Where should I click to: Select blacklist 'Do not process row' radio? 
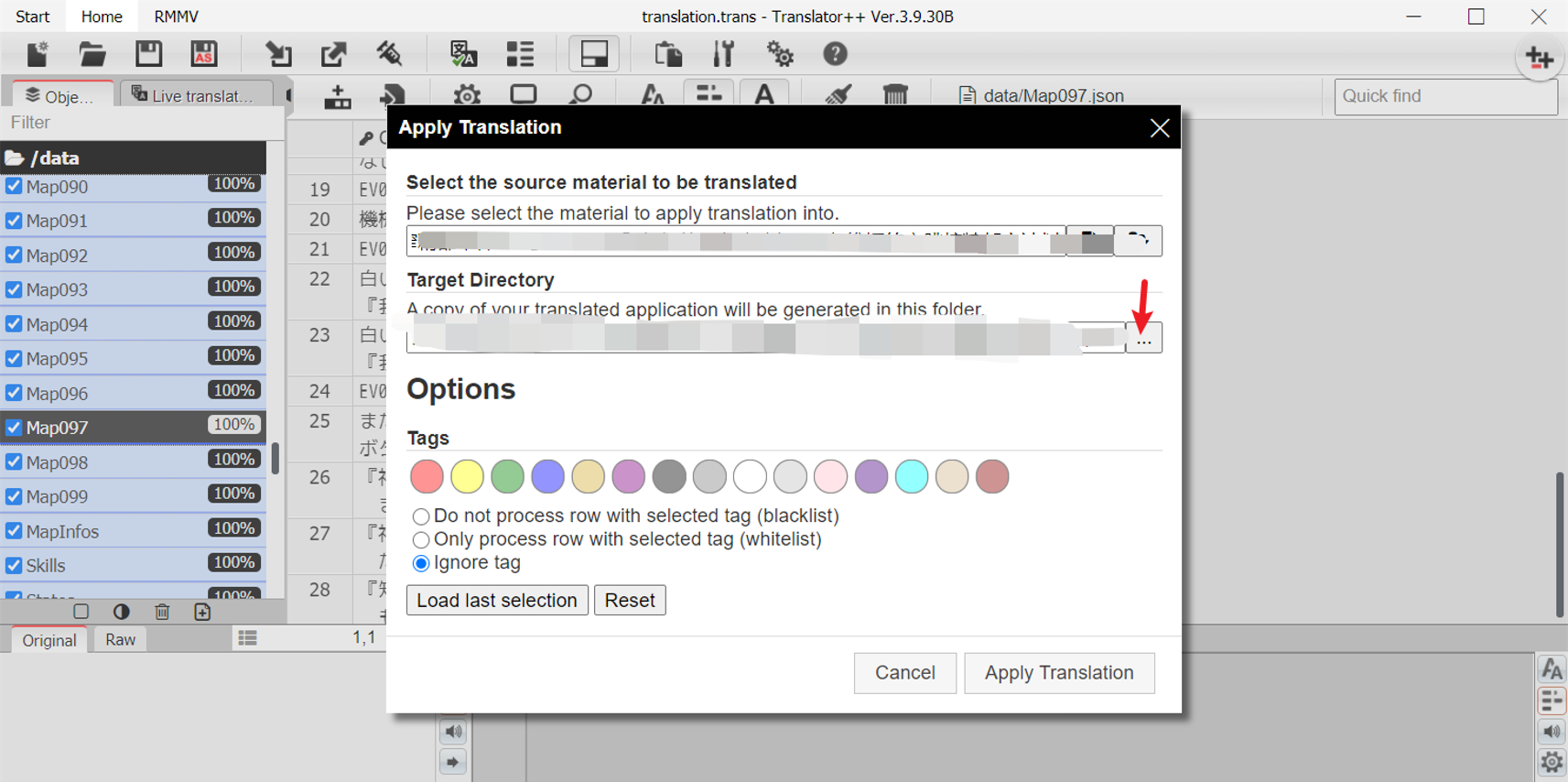coord(421,516)
